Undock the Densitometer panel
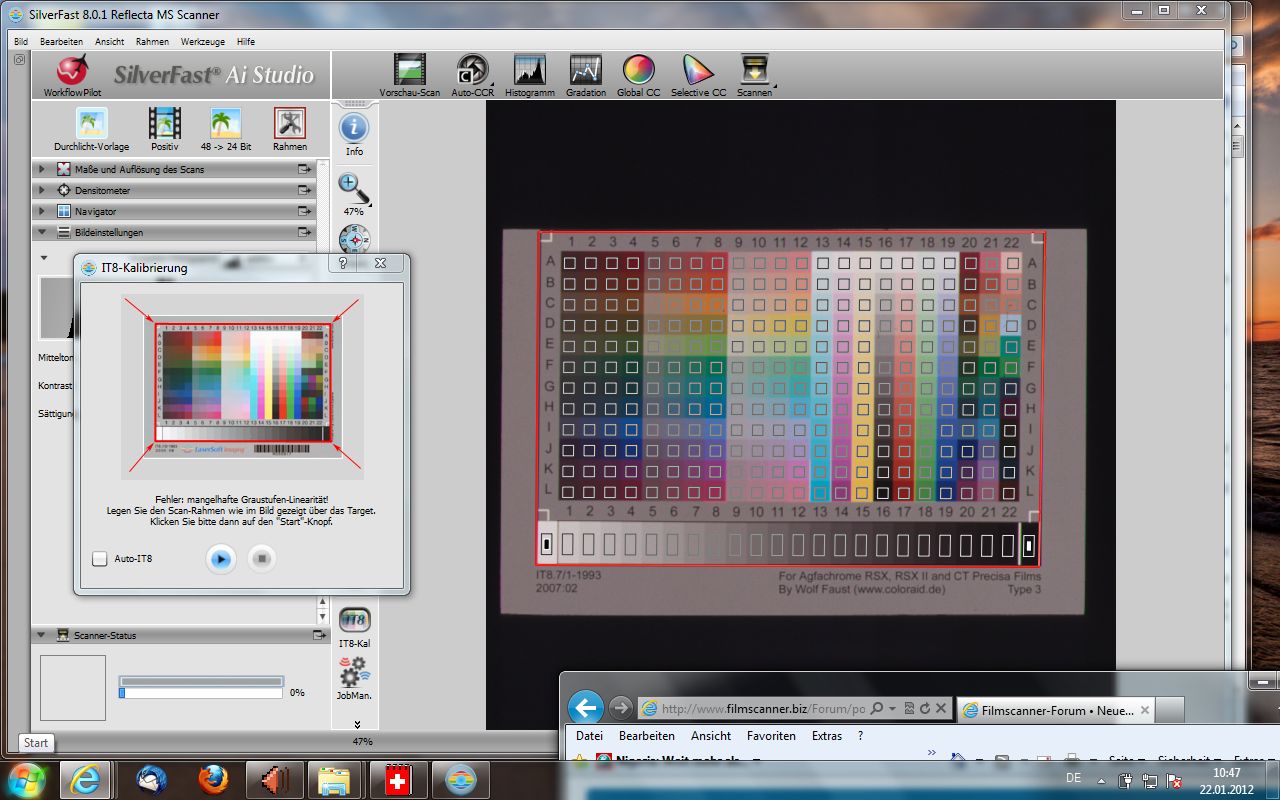 click(304, 190)
